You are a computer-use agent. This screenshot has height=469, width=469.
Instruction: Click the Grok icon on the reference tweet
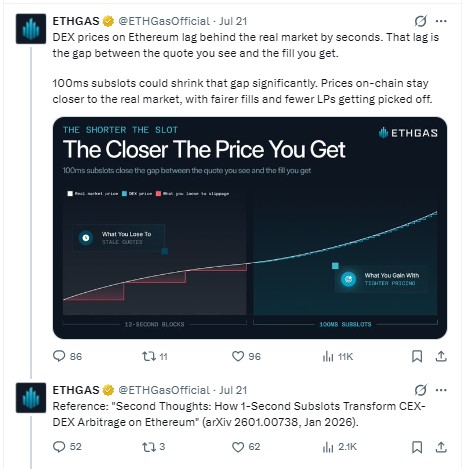(421, 390)
